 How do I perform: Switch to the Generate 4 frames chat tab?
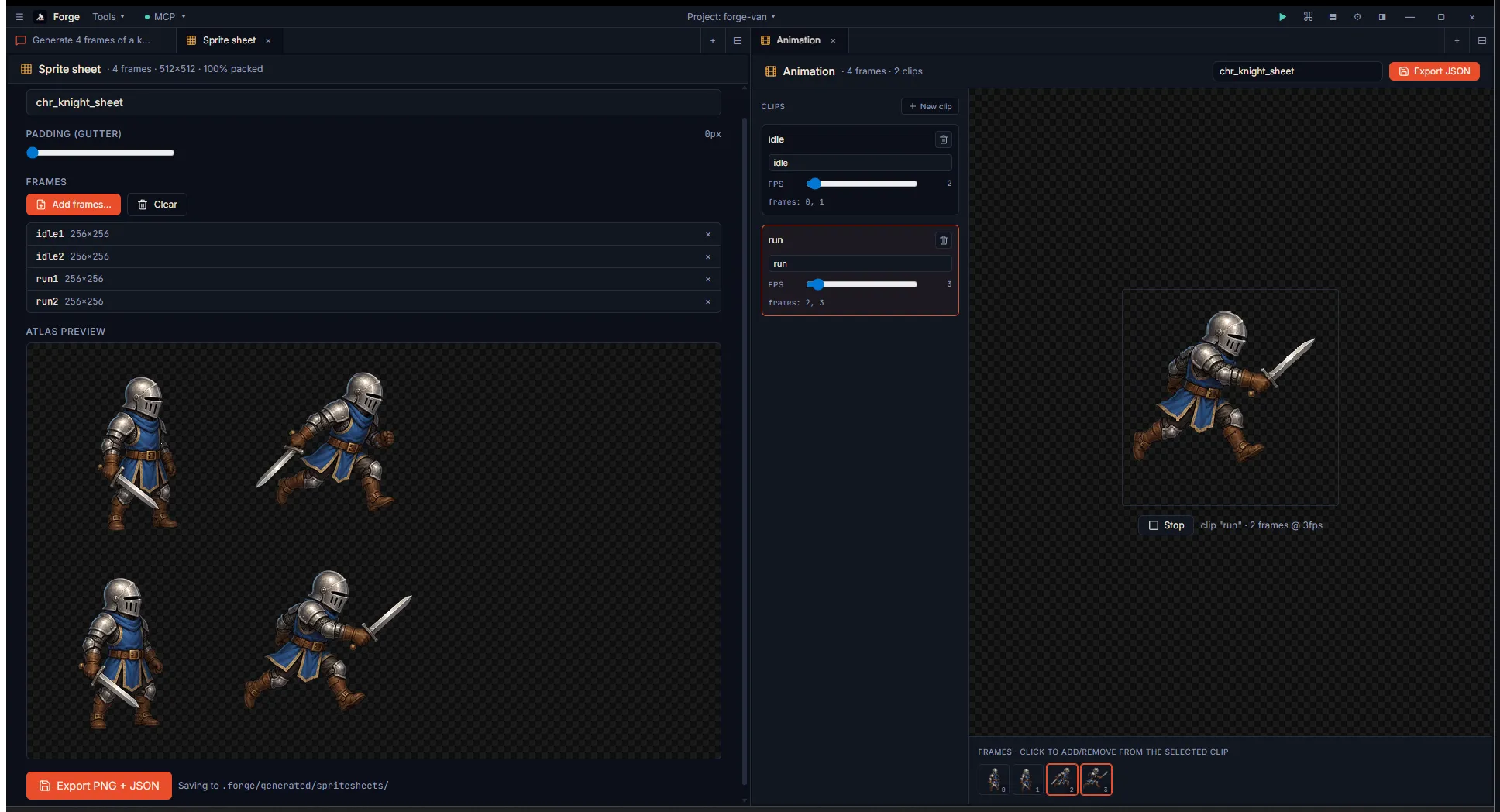(x=91, y=40)
